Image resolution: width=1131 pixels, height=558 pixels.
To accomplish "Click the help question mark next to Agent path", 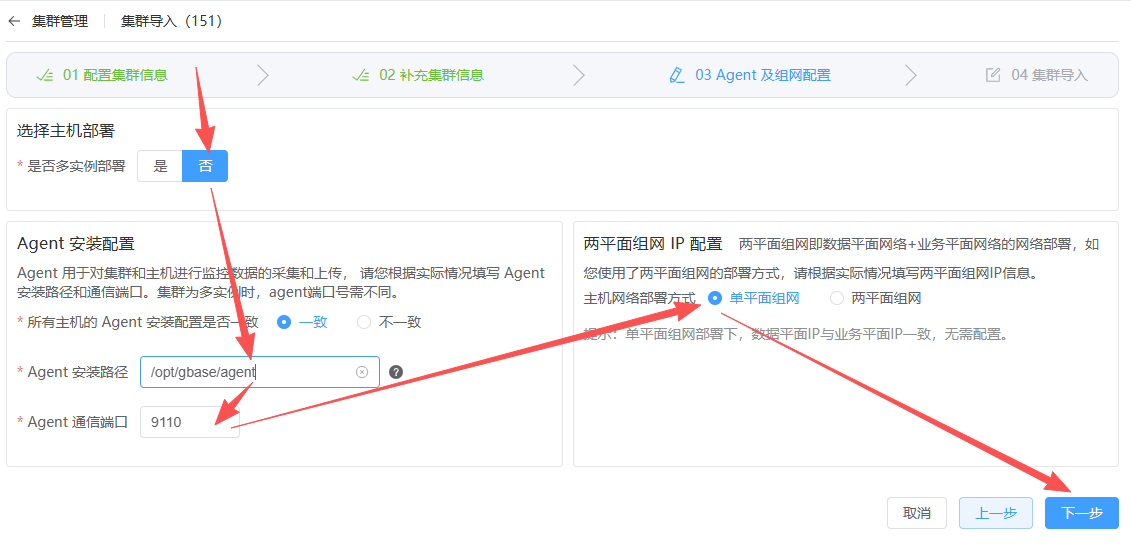I will coord(396,372).
